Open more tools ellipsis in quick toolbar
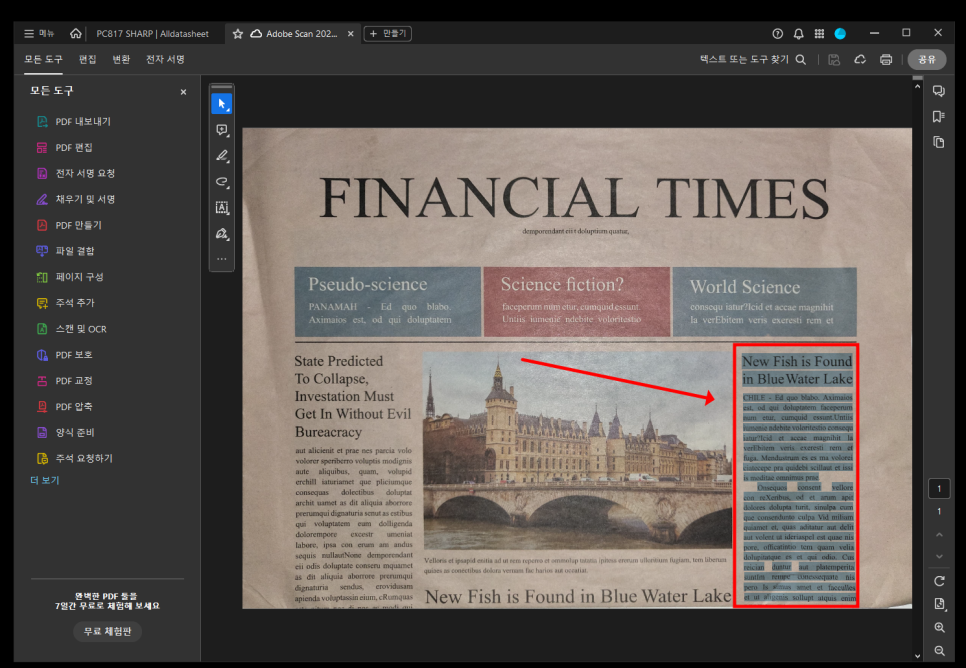Screen dimensions: 966x668 pos(222,259)
